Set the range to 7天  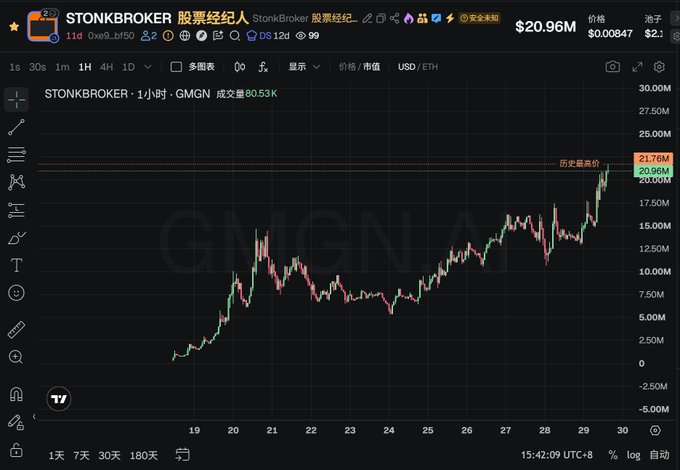click(x=82, y=456)
